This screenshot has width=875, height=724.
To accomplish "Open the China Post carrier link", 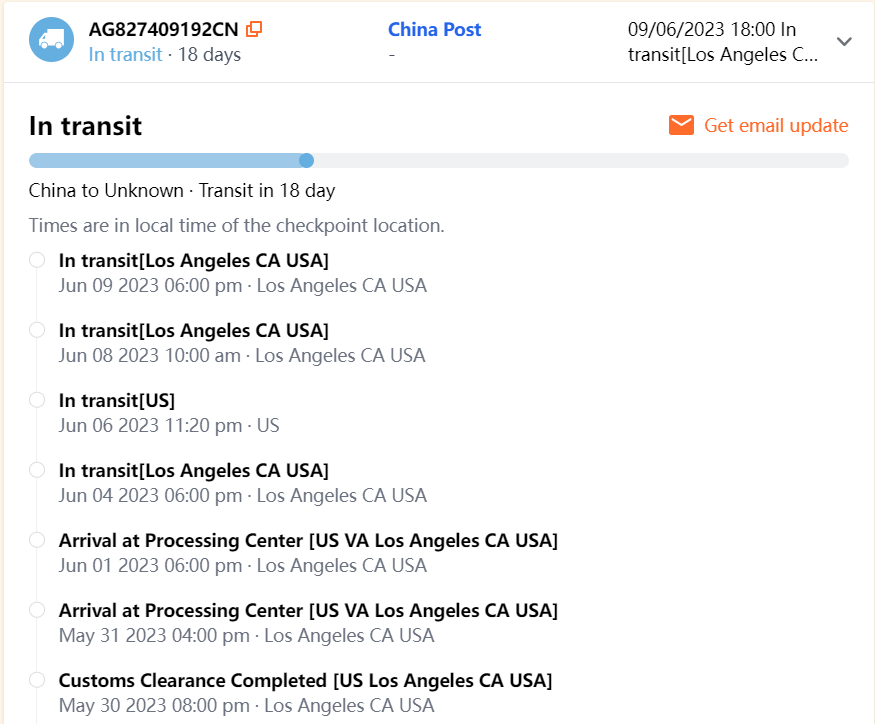I will coord(435,29).
